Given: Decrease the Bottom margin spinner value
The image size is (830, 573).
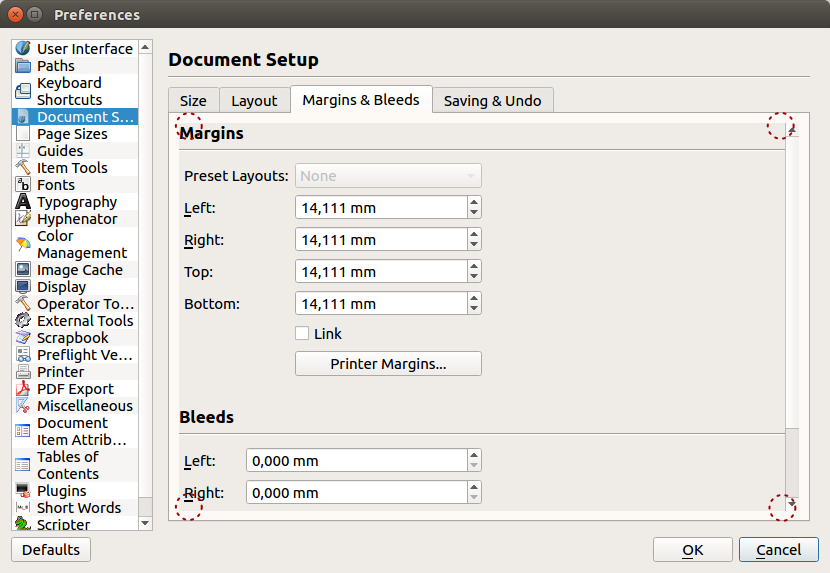Looking at the screenshot, I should [x=474, y=309].
